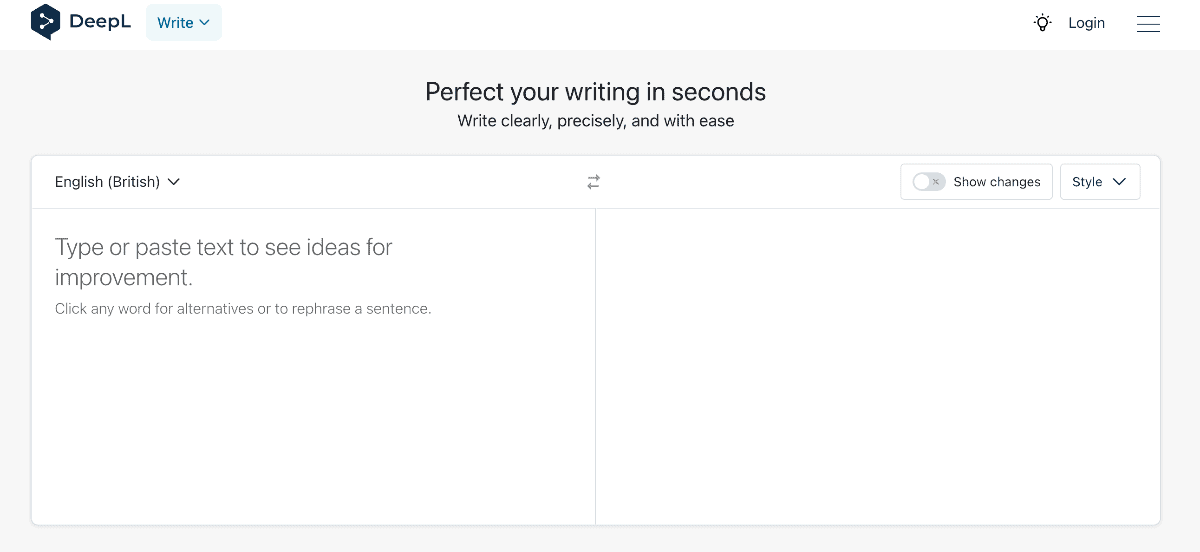This screenshot has height=552, width=1200.
Task: Open the Write product dropdown
Action: click(183, 23)
